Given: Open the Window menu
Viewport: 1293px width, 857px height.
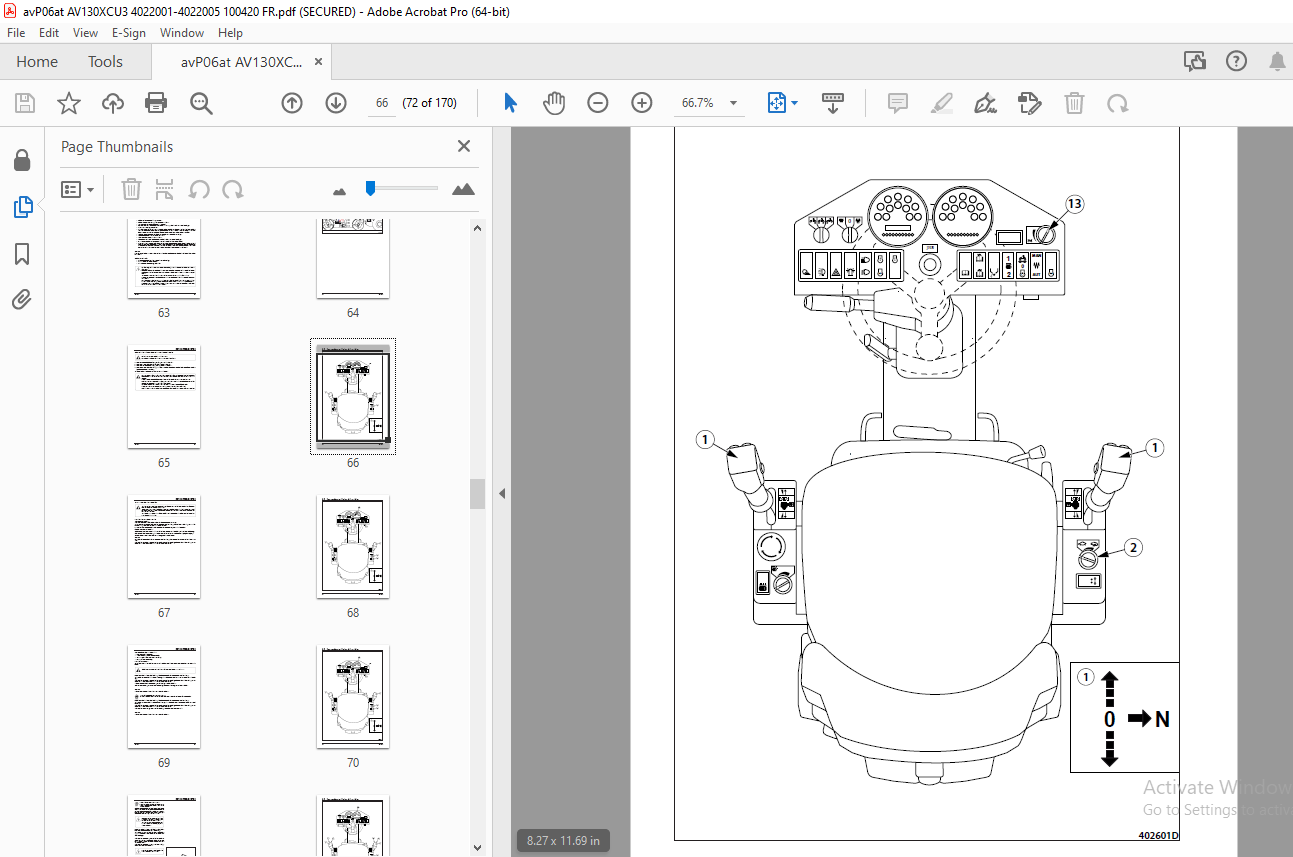Looking at the screenshot, I should (182, 32).
